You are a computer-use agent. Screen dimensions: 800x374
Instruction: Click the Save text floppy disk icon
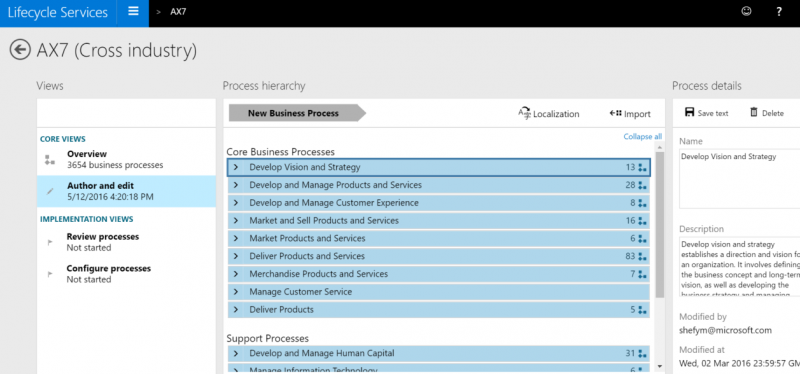[x=689, y=112]
